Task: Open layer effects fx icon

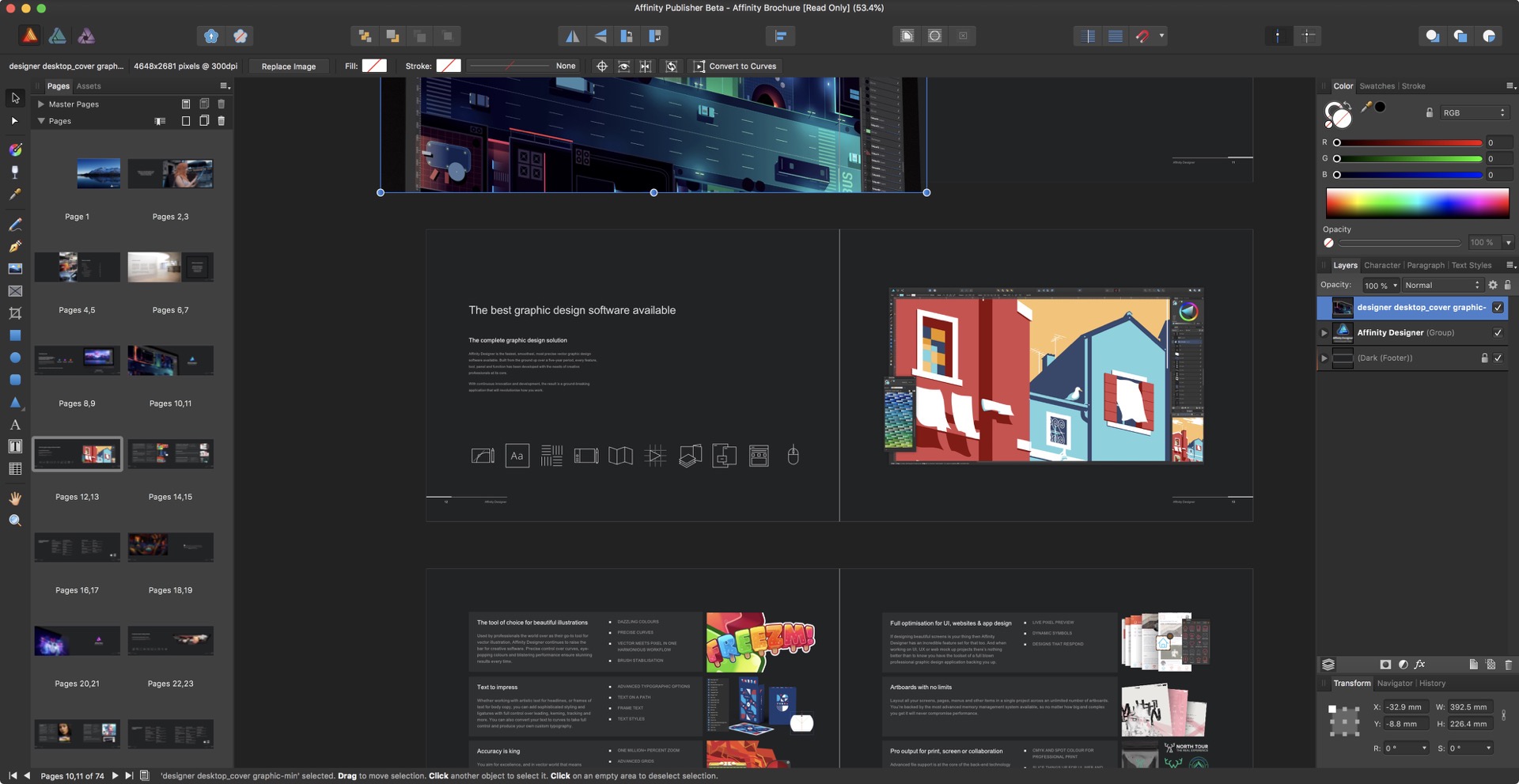Action: (x=1420, y=665)
